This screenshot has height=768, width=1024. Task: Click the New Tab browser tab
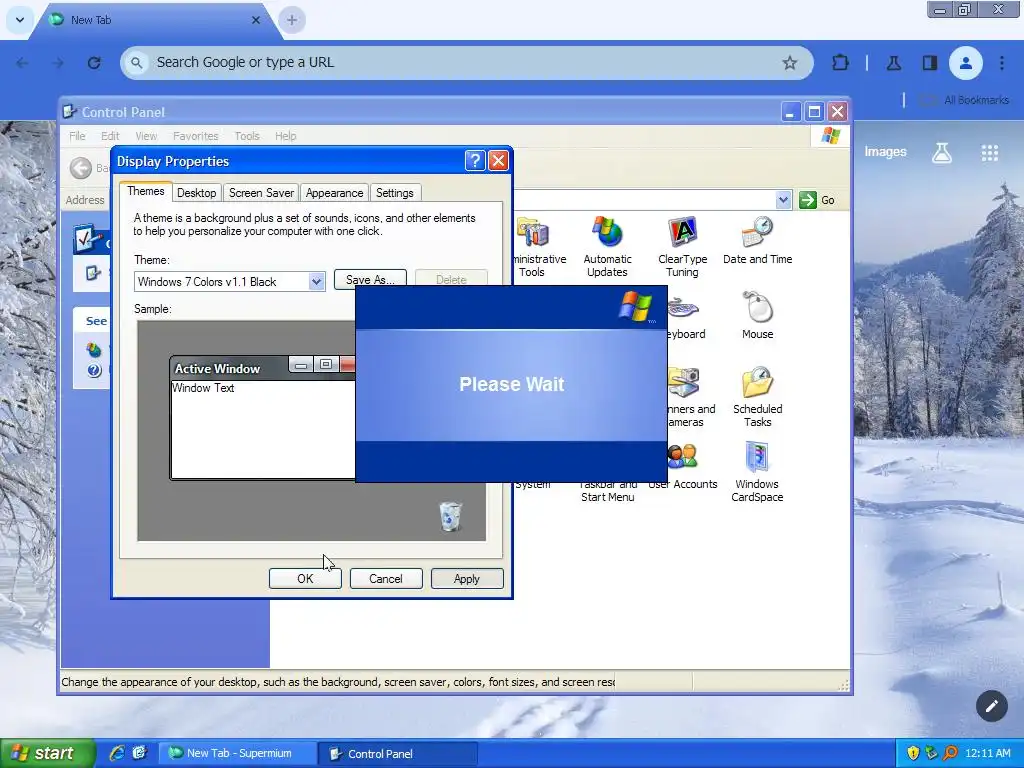pos(155,20)
